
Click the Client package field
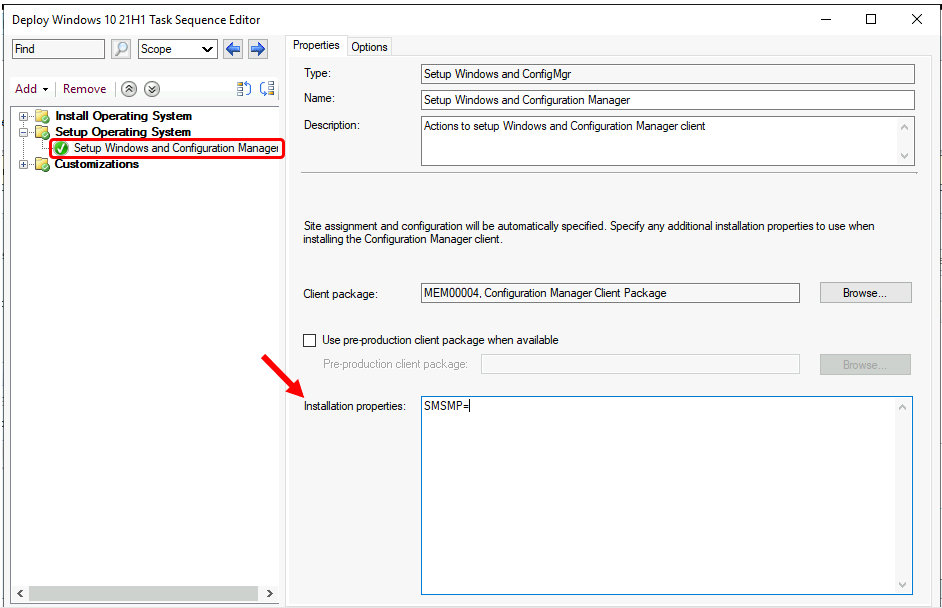click(x=610, y=293)
